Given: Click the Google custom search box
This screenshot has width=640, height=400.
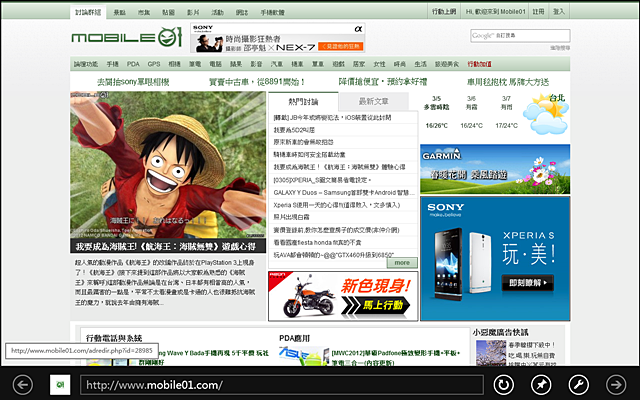Looking at the screenshot, I should tap(520, 36).
